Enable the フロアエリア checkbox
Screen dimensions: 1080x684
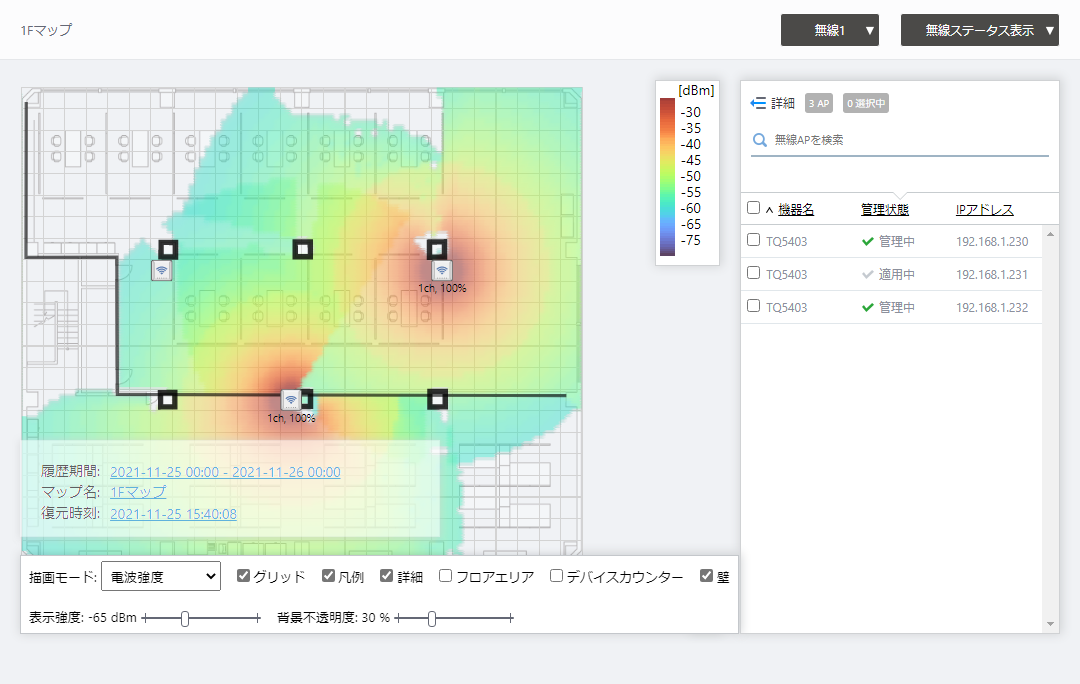(446, 576)
